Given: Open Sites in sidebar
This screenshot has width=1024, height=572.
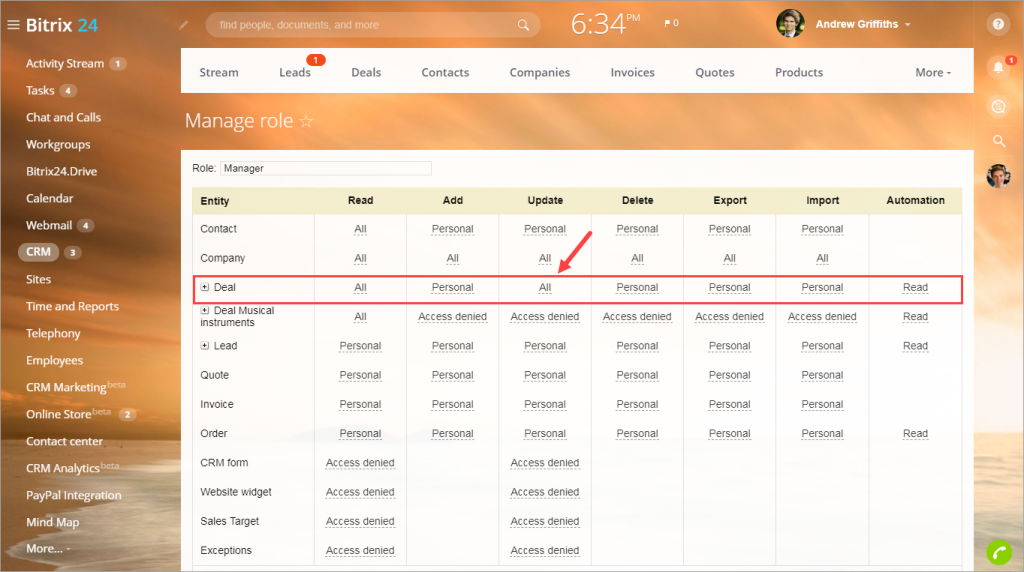Looking at the screenshot, I should coord(39,279).
